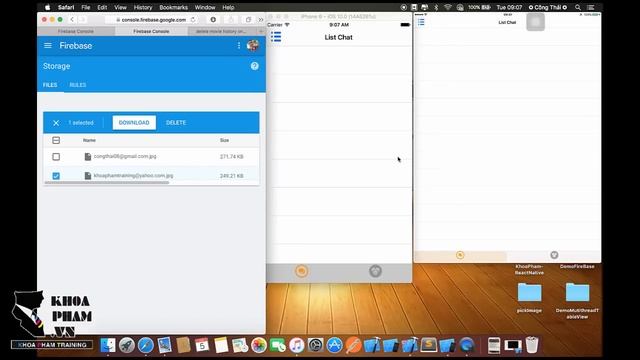
Task: Click the 249.21 KB size cell
Action: click(231, 176)
